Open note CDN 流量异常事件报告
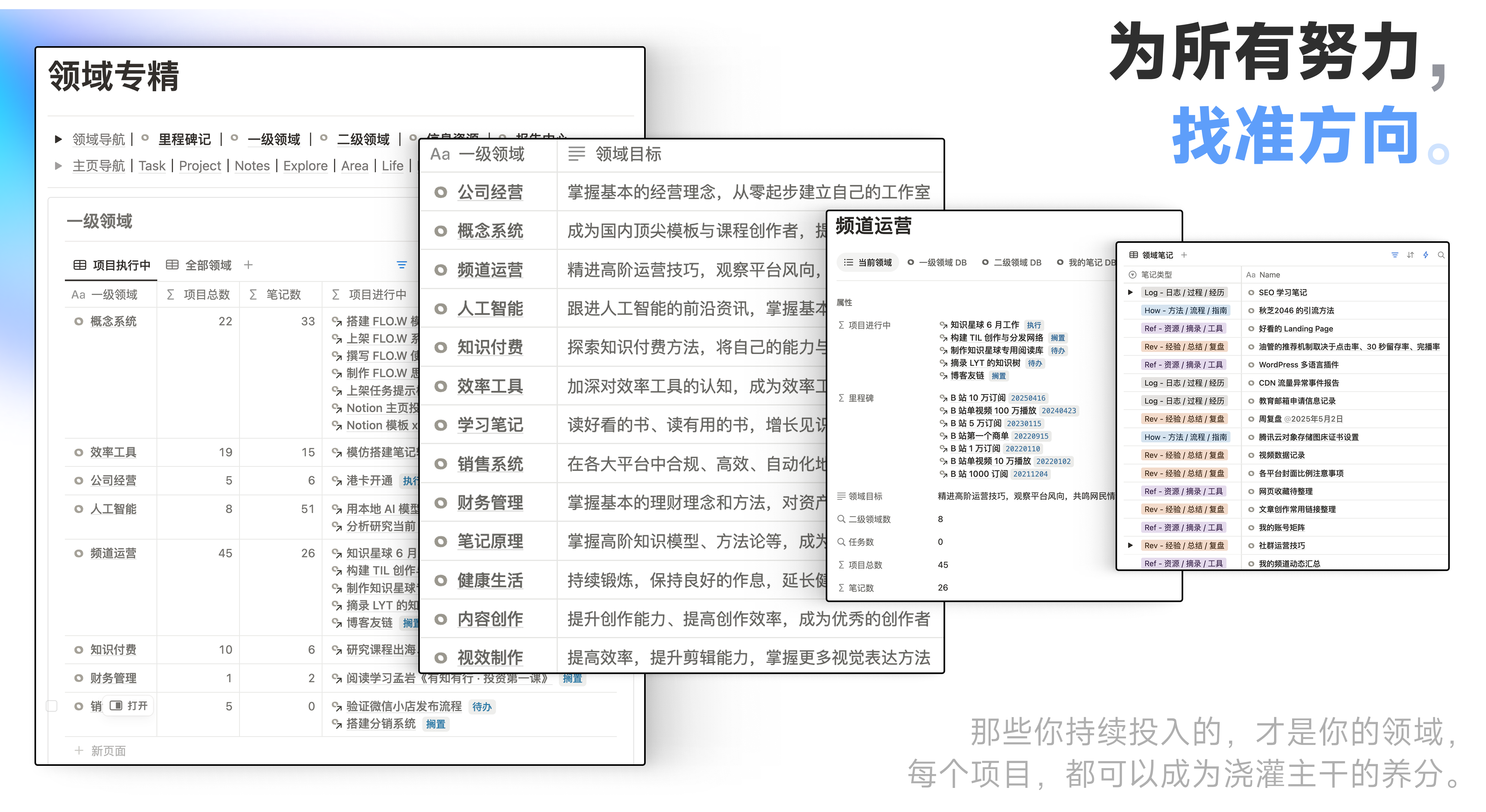 [x=1298, y=383]
